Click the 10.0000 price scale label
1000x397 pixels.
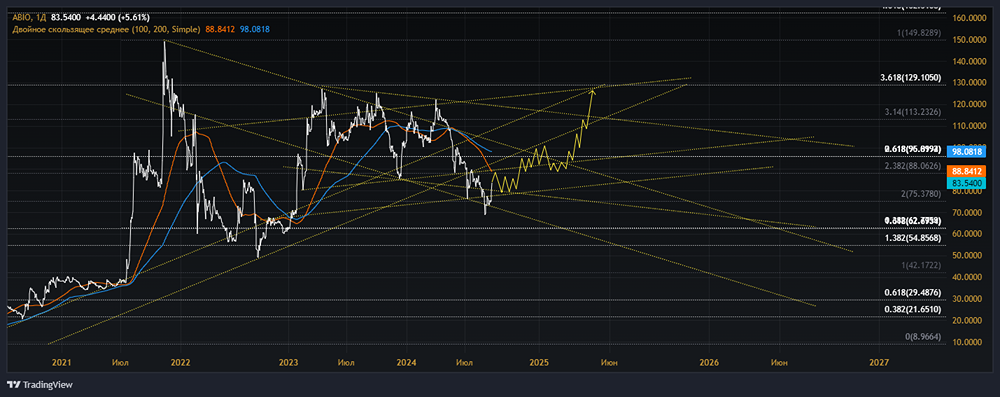pyautogui.click(x=967, y=342)
